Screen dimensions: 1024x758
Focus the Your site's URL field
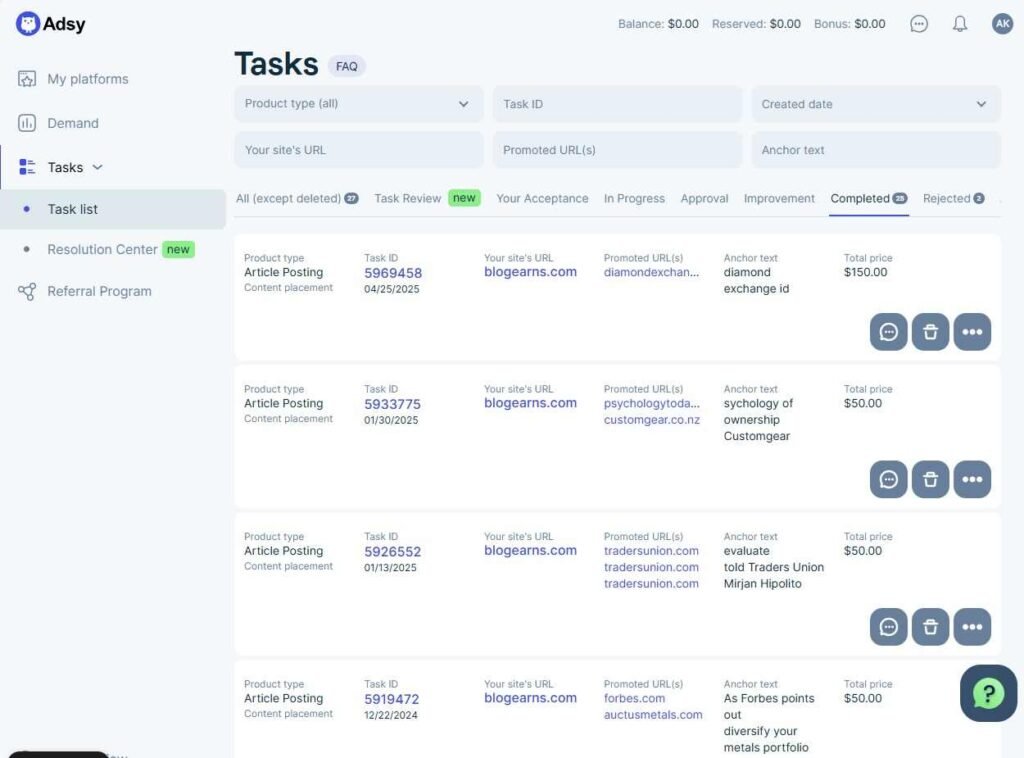(359, 150)
